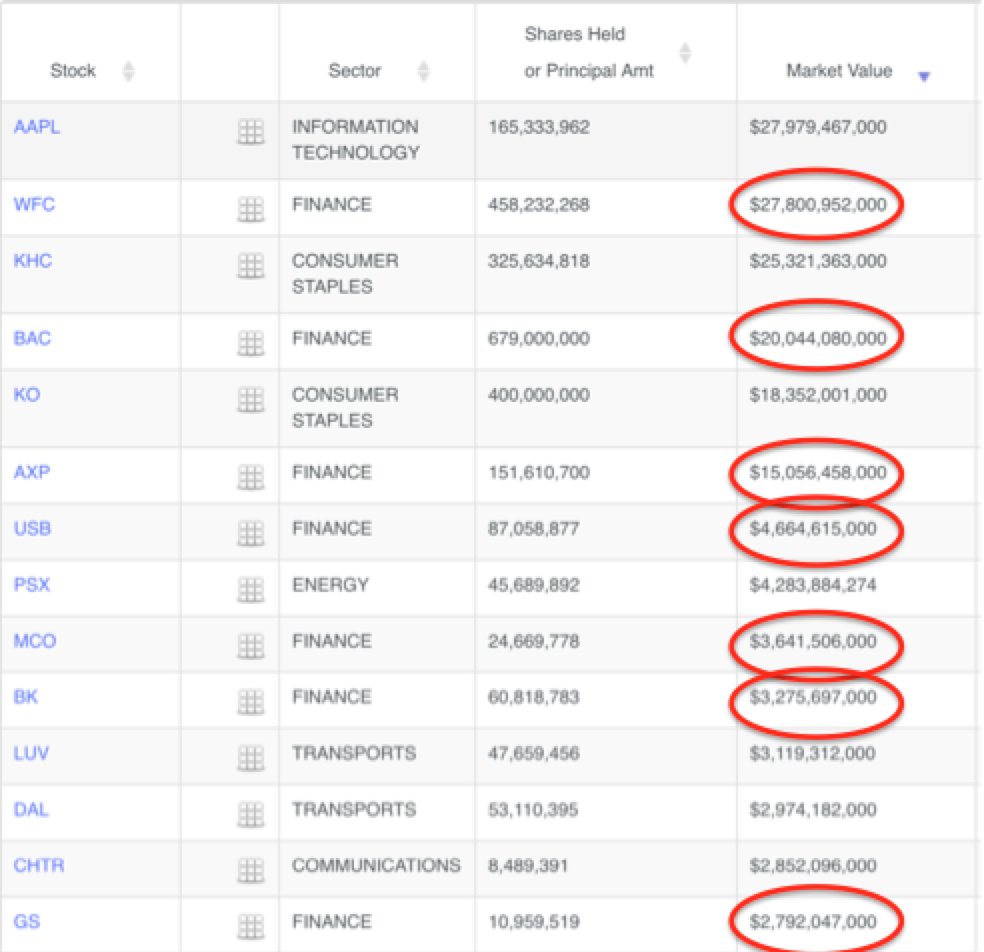This screenshot has width=984, height=952.
Task: Open the LUV stock link
Action: [31, 753]
